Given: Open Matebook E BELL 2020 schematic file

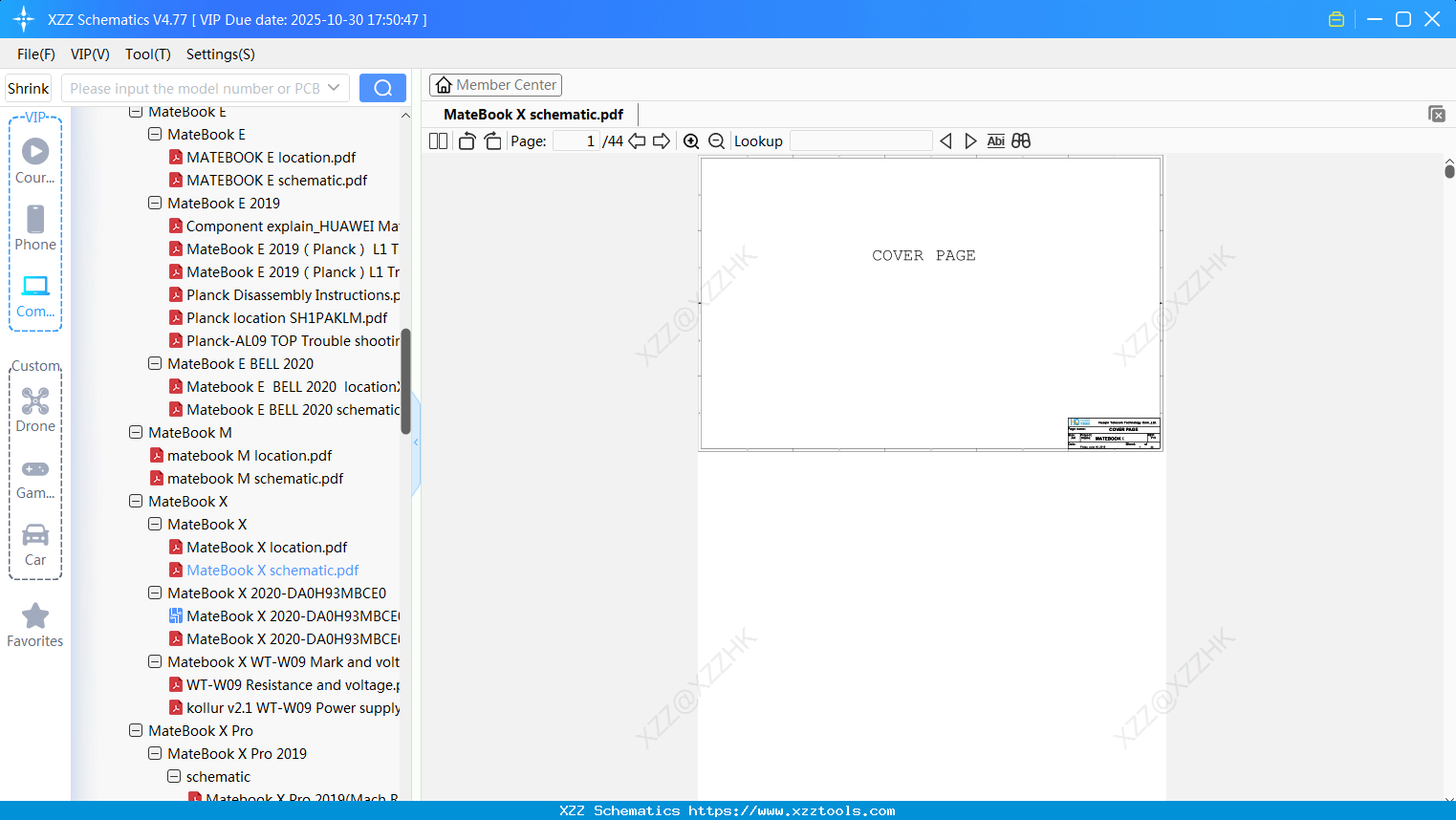Looking at the screenshot, I should 293,409.
